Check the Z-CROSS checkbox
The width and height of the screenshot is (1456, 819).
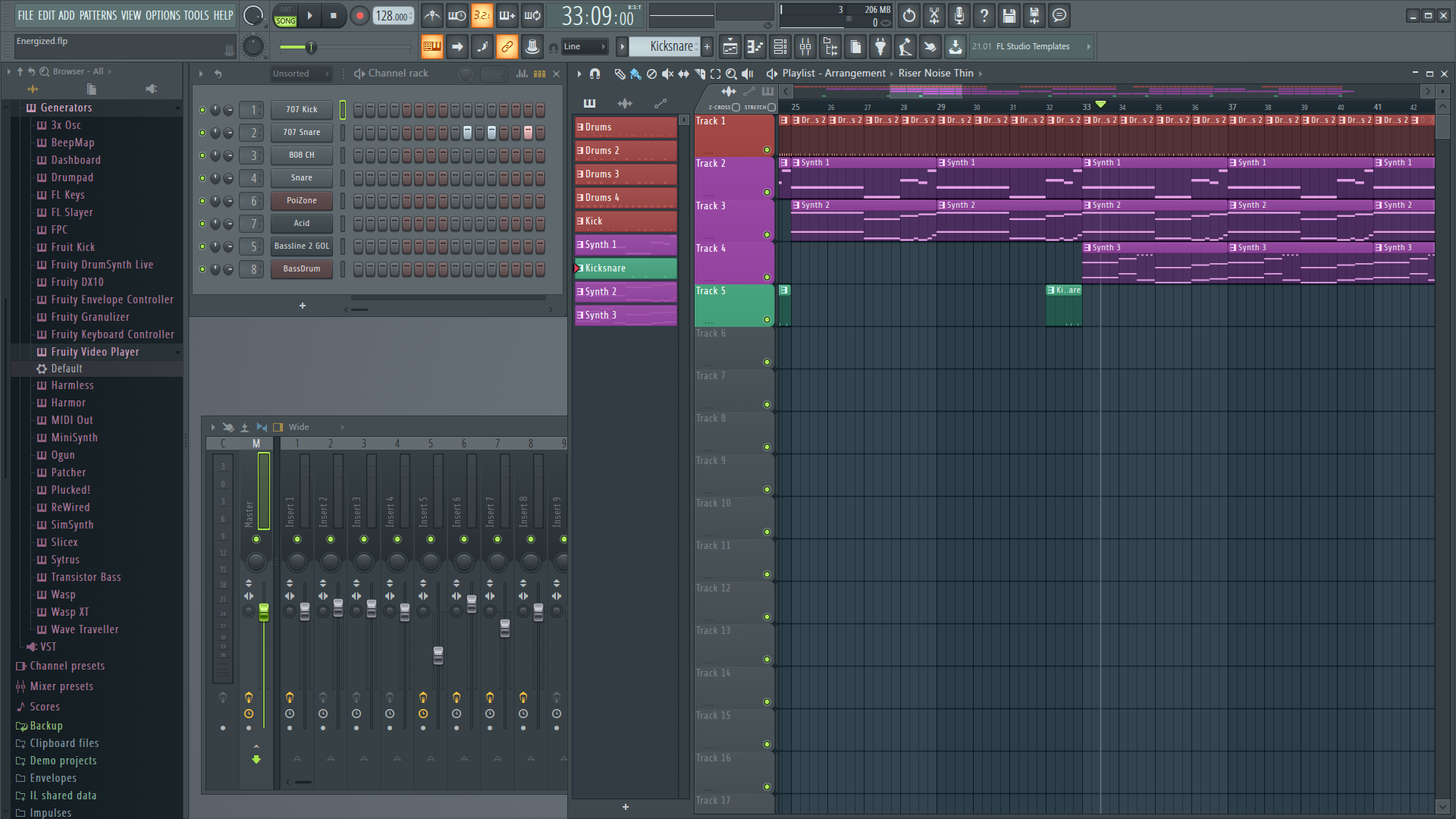(736, 107)
